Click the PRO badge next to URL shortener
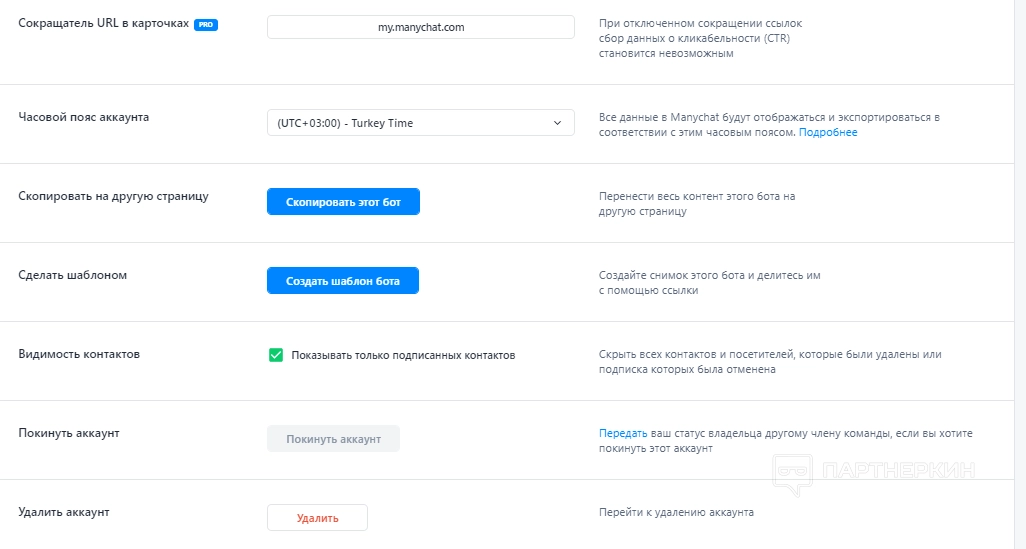 (x=206, y=25)
